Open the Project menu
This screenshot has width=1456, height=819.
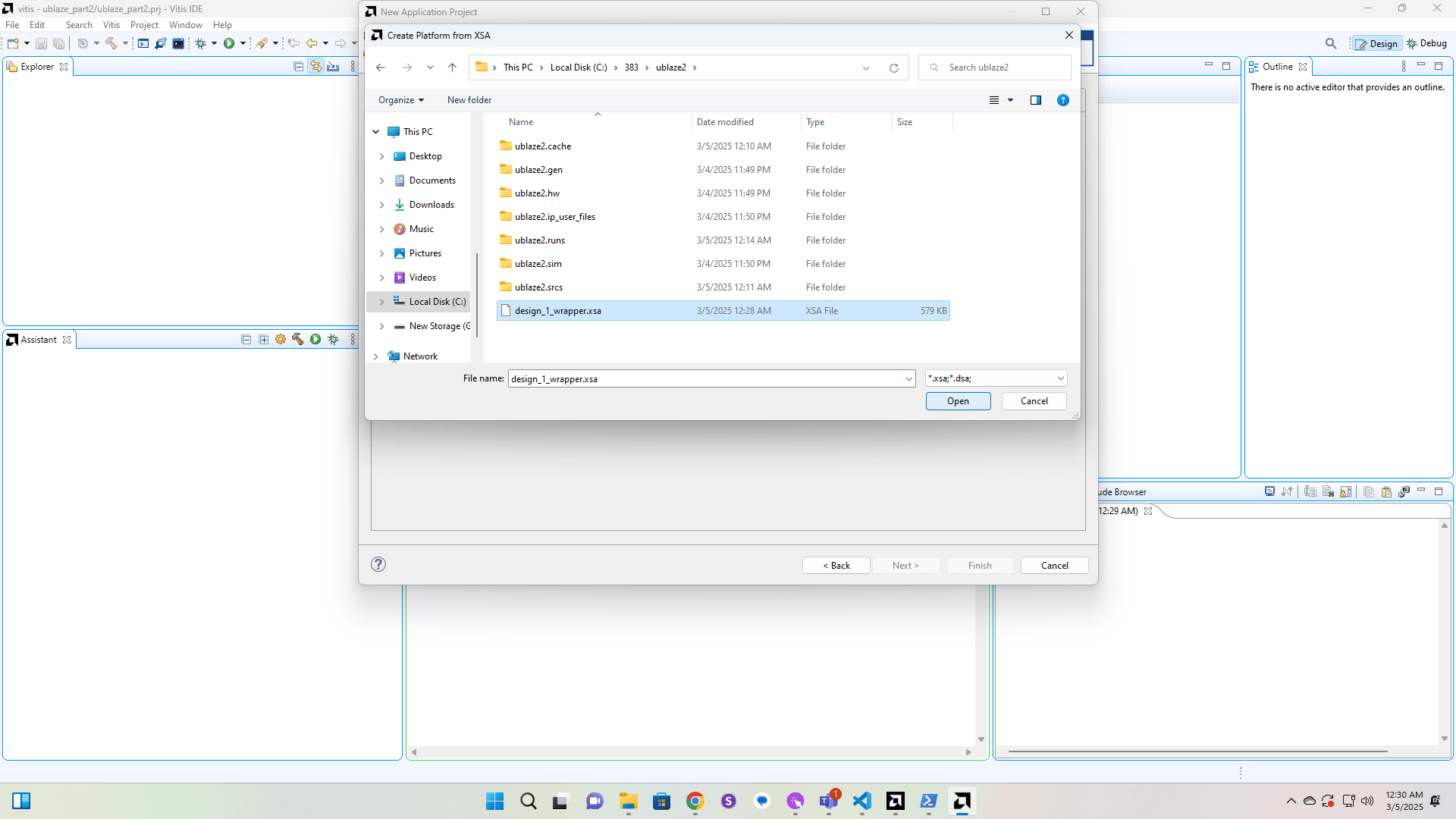tap(144, 25)
